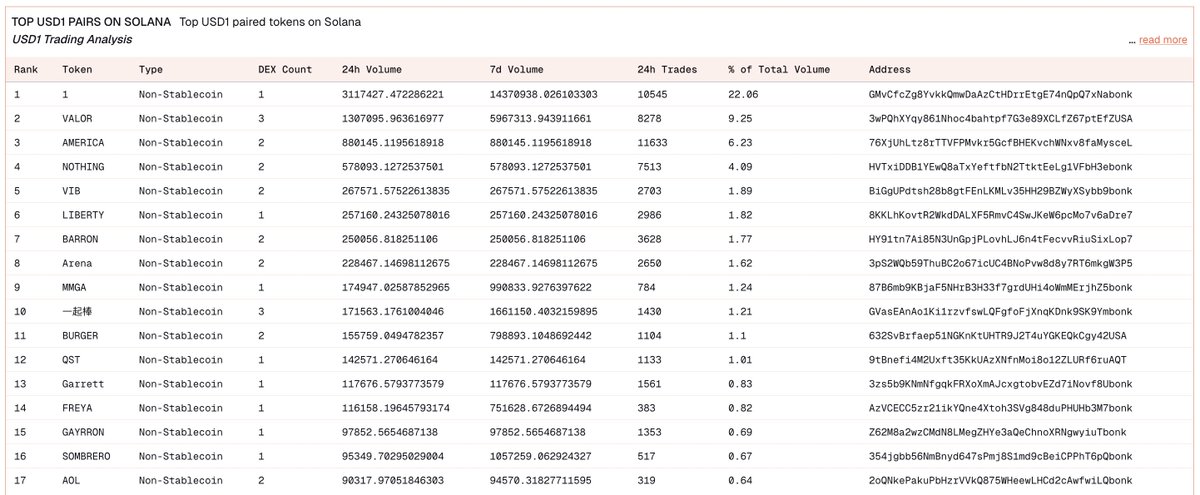This screenshot has height=495, width=1200.
Task: Click Non-Stablecoin type in LIBERTY row
Action: coord(181,214)
